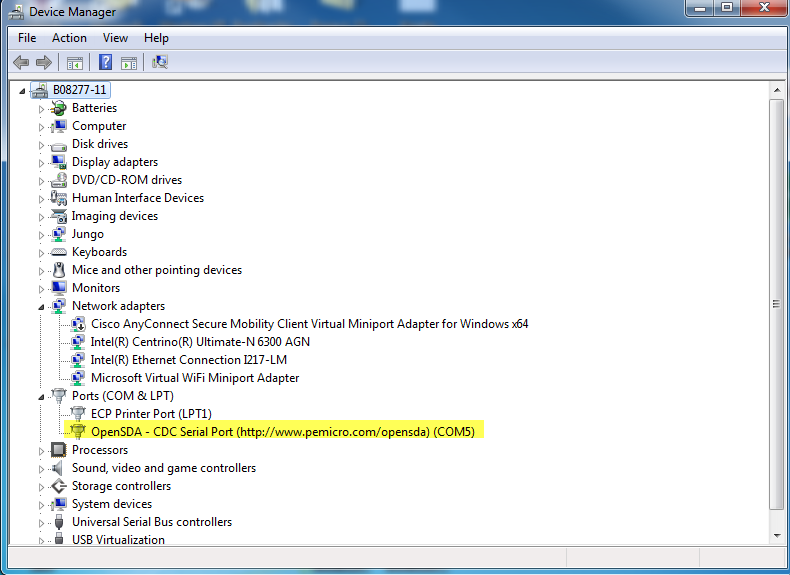Select Intel(R) Centrino(R) Ultimate-N 6300 AGN
Screen dimensions: 790x575
coord(200,342)
